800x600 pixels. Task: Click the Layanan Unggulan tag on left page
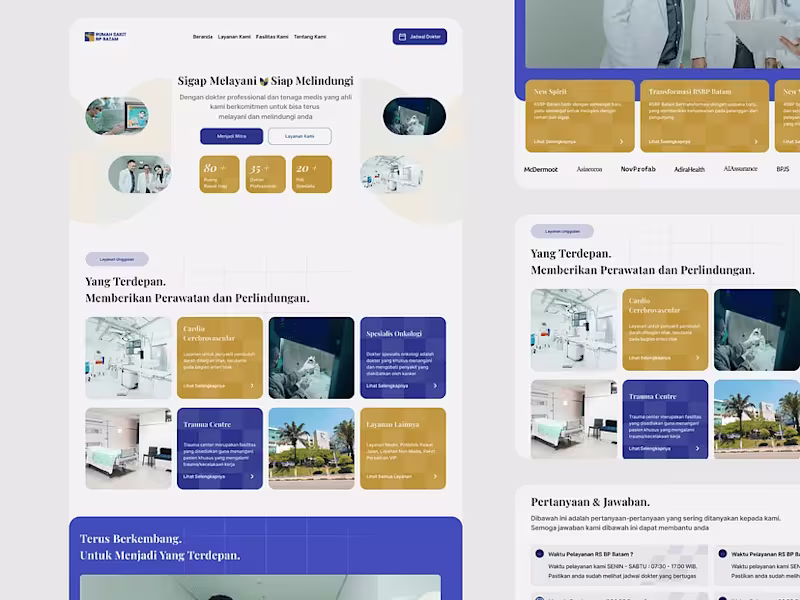117,259
